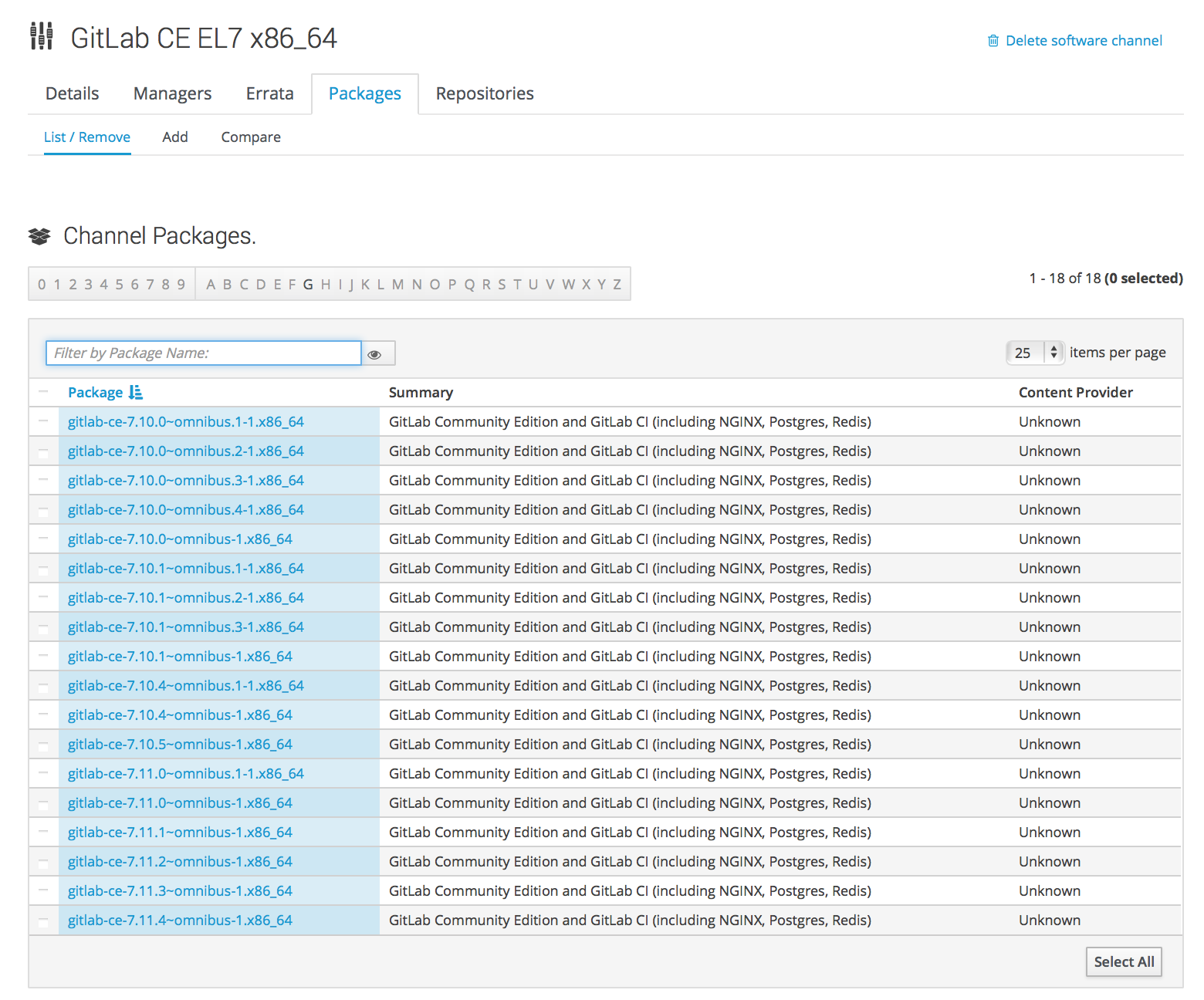Click the up arrow on the items-per-page stepper
This screenshot has height=1000, width=1204.
coord(1055,348)
